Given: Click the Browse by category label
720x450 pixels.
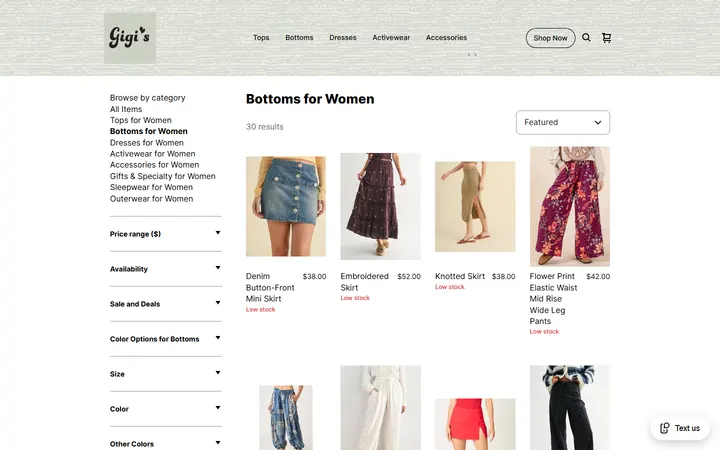Looking at the screenshot, I should coord(147,98).
